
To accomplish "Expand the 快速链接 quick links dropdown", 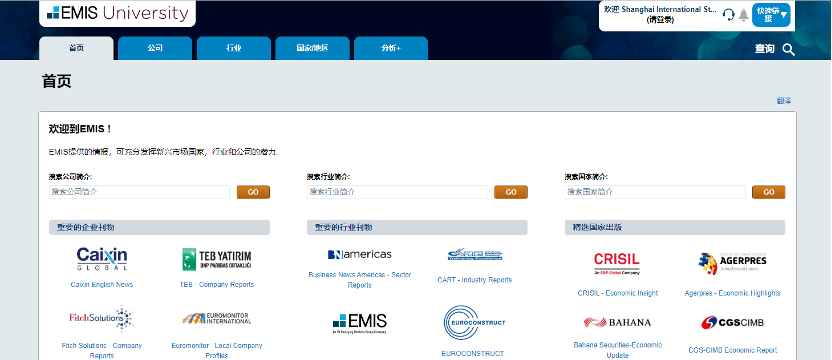I will [x=771, y=15].
